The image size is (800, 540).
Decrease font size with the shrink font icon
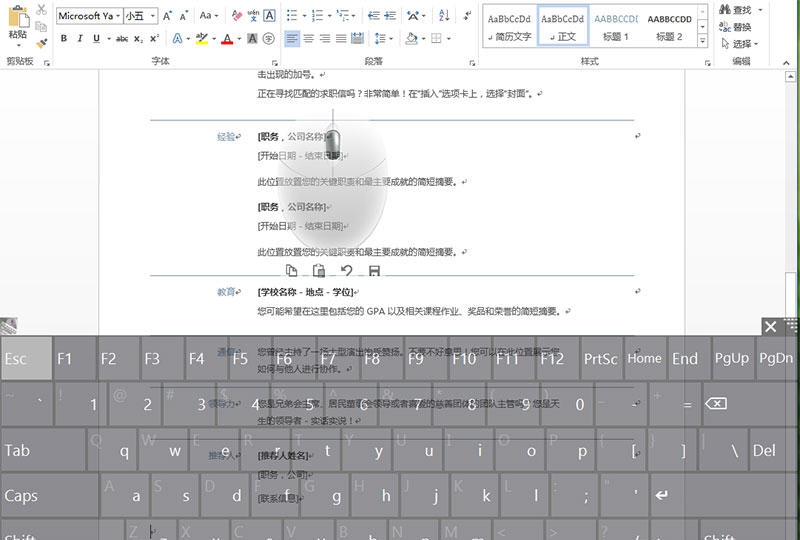[x=184, y=16]
